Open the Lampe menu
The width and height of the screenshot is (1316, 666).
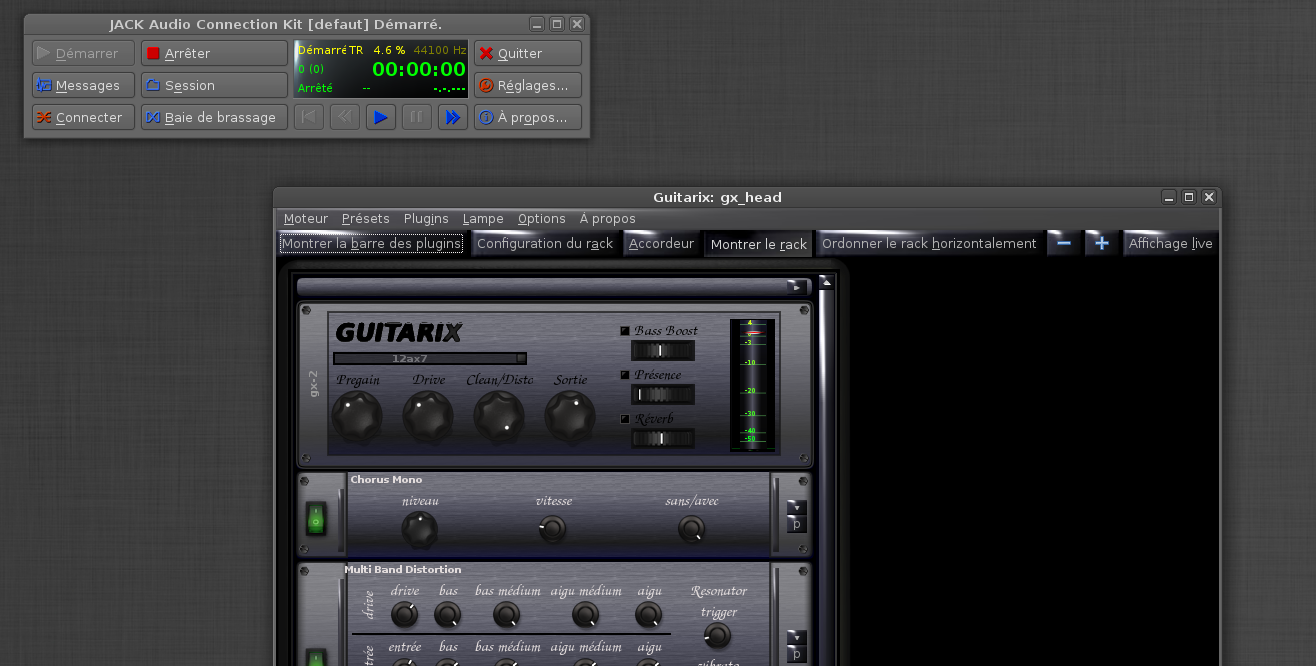483,219
